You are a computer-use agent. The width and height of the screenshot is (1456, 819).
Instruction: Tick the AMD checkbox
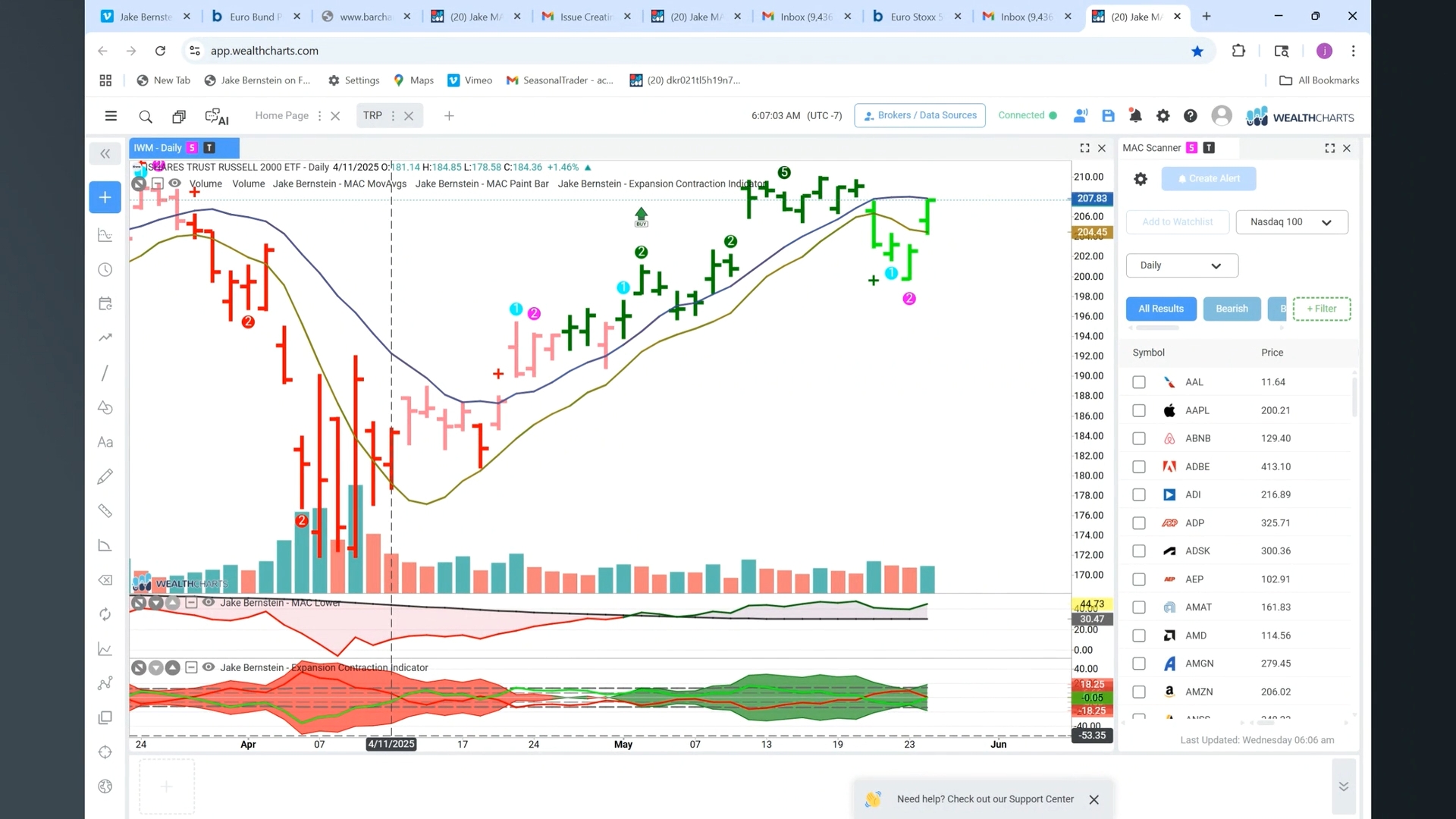pos(1138,635)
